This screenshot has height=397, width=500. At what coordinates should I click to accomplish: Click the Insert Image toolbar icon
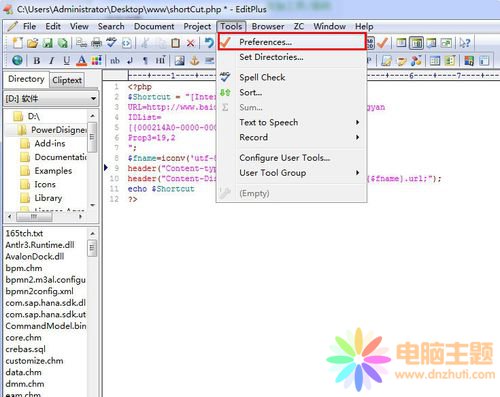(179, 60)
